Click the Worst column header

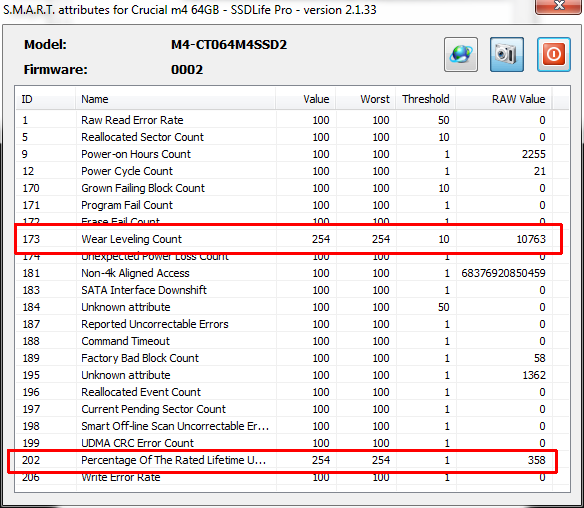point(365,99)
